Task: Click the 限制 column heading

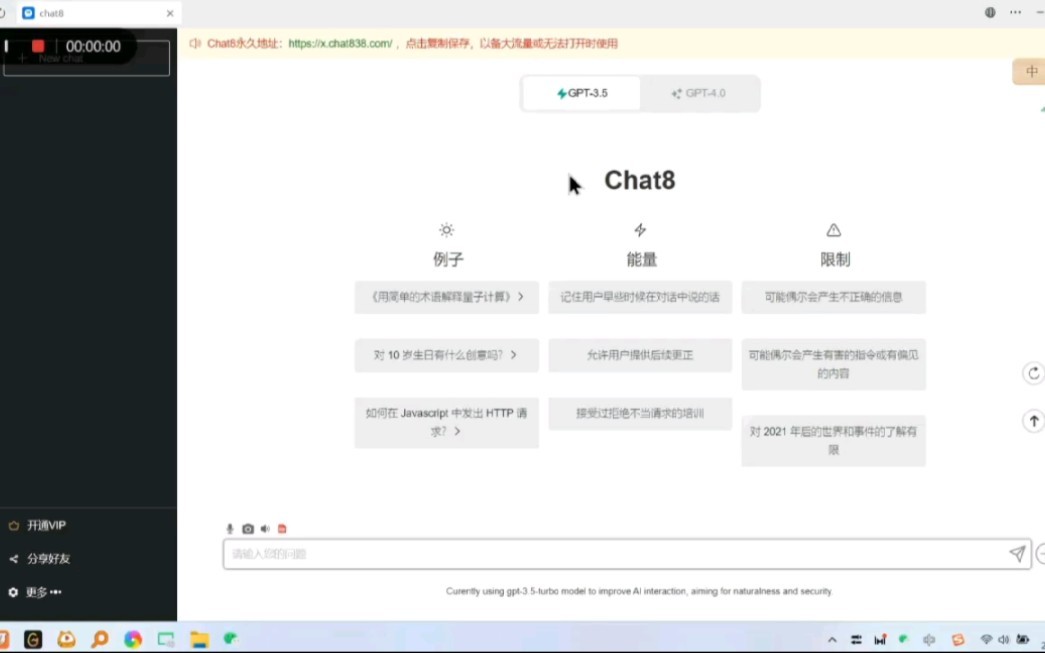Action: coord(834,259)
